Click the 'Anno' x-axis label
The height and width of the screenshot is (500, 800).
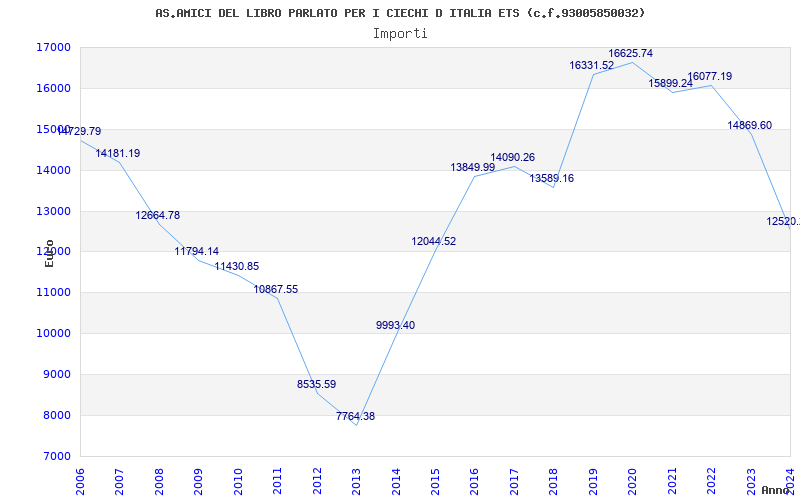[x=776, y=490]
